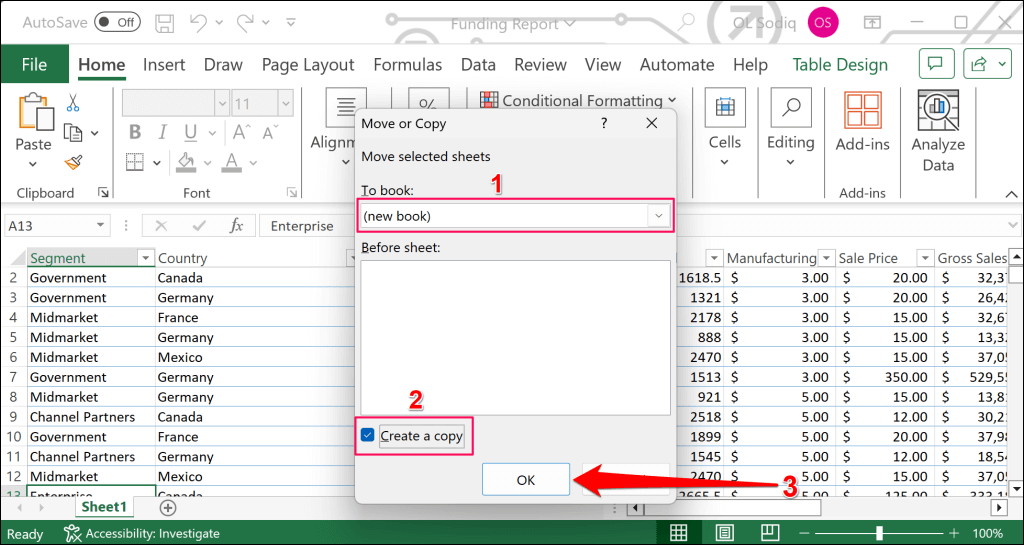Switch to the Data tab
This screenshot has height=545, width=1024.
[478, 65]
